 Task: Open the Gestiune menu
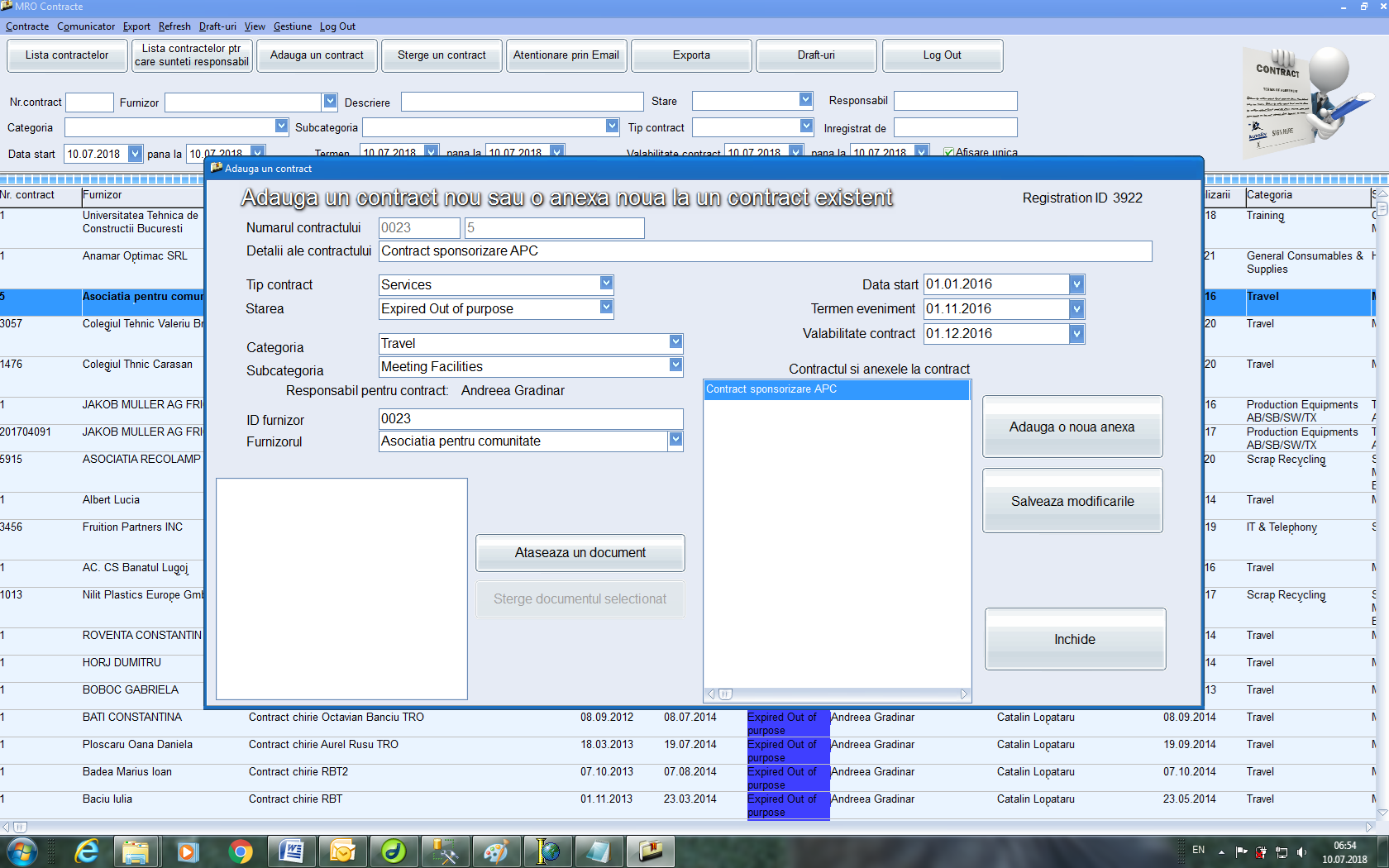point(292,26)
